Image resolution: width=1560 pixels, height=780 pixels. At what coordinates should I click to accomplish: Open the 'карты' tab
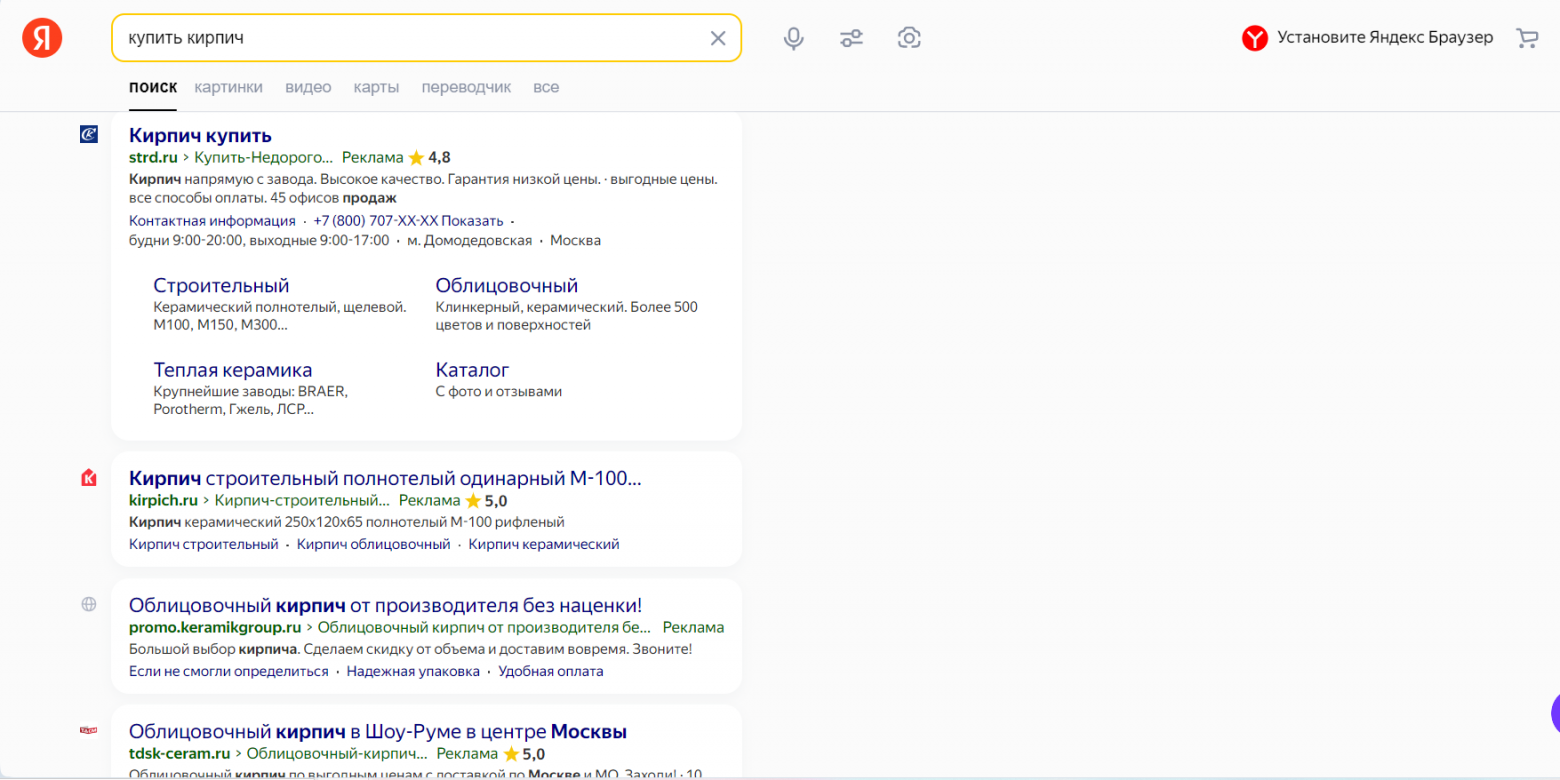(x=376, y=87)
